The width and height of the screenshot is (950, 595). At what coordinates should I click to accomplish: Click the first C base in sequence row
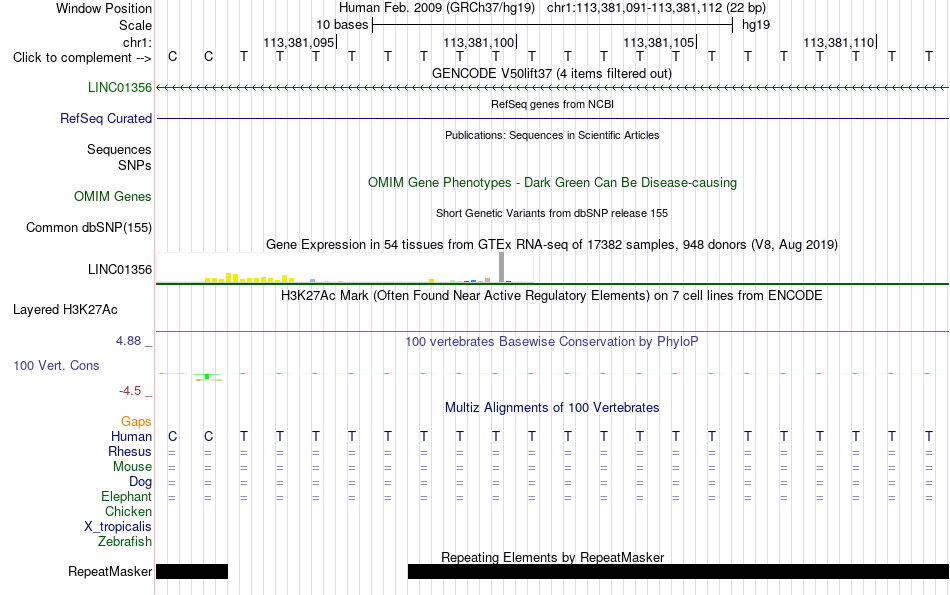(x=173, y=57)
